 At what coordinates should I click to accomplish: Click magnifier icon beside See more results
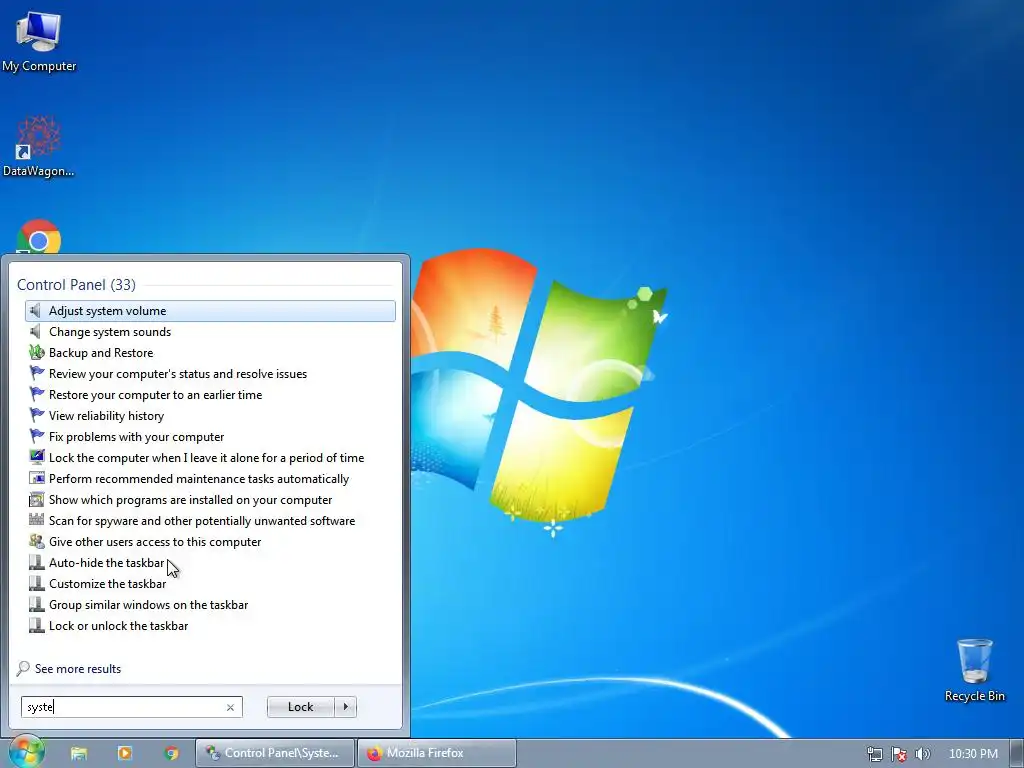23,668
